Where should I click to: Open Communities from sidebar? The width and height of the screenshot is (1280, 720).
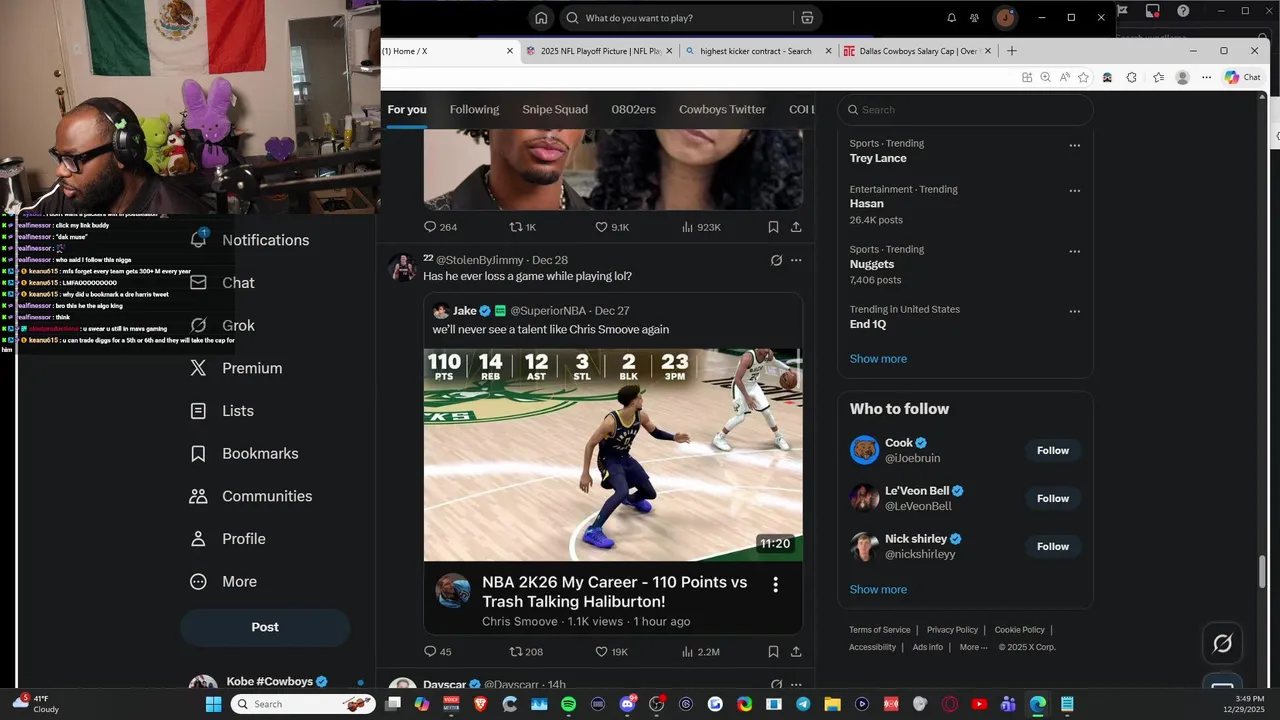tap(250, 496)
